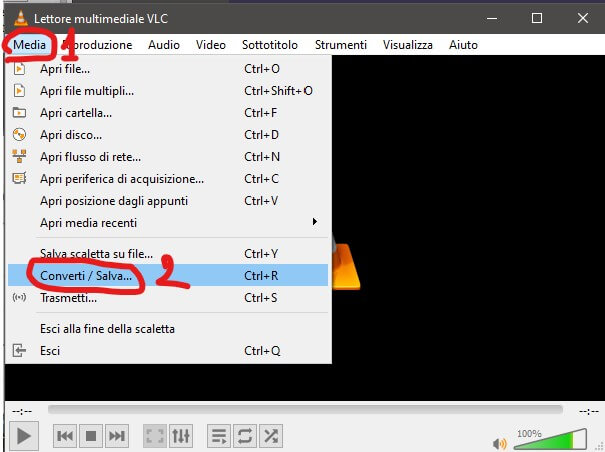Mute audio via the speaker icon
The image size is (605, 452).
point(498,443)
